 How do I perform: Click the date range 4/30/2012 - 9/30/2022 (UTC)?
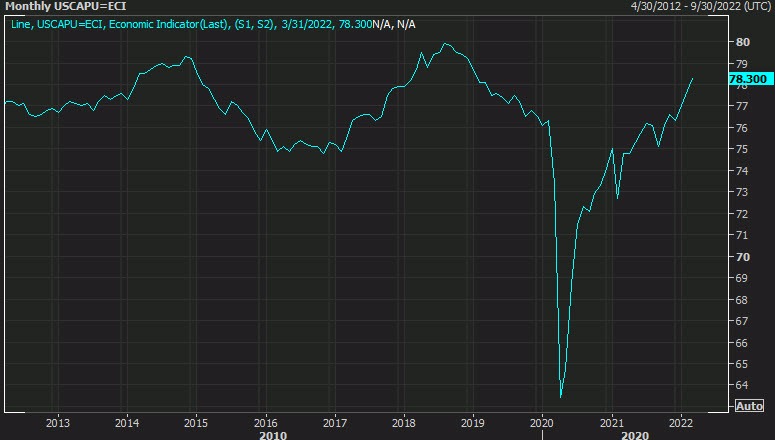point(702,6)
